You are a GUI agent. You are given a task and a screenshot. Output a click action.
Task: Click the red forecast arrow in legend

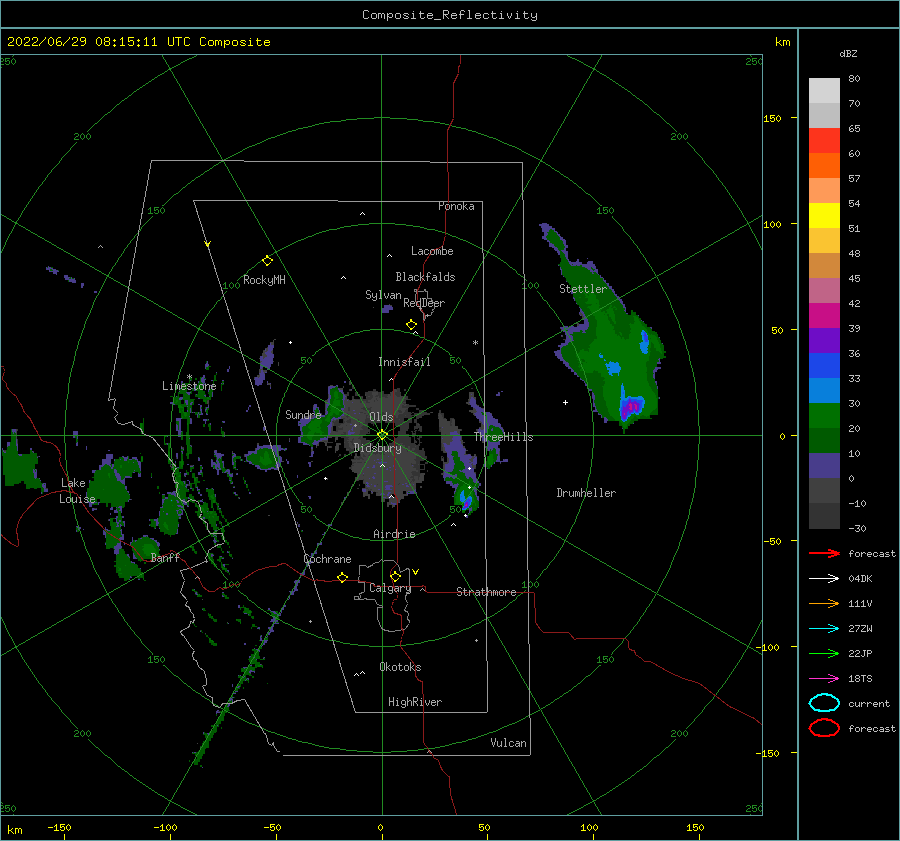coord(824,553)
